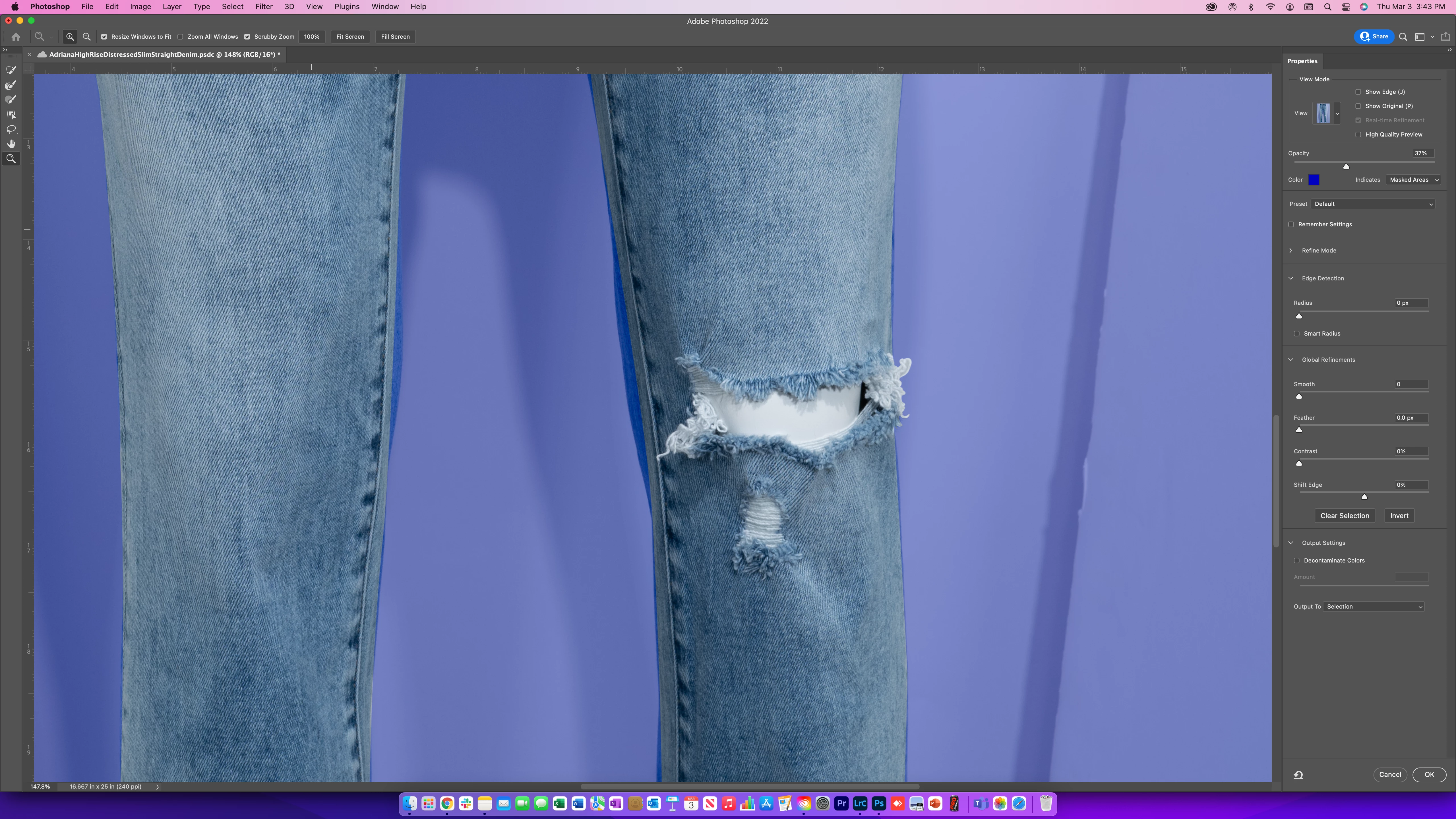Click the Clear Selection button
The image size is (1456, 819).
point(1345,516)
